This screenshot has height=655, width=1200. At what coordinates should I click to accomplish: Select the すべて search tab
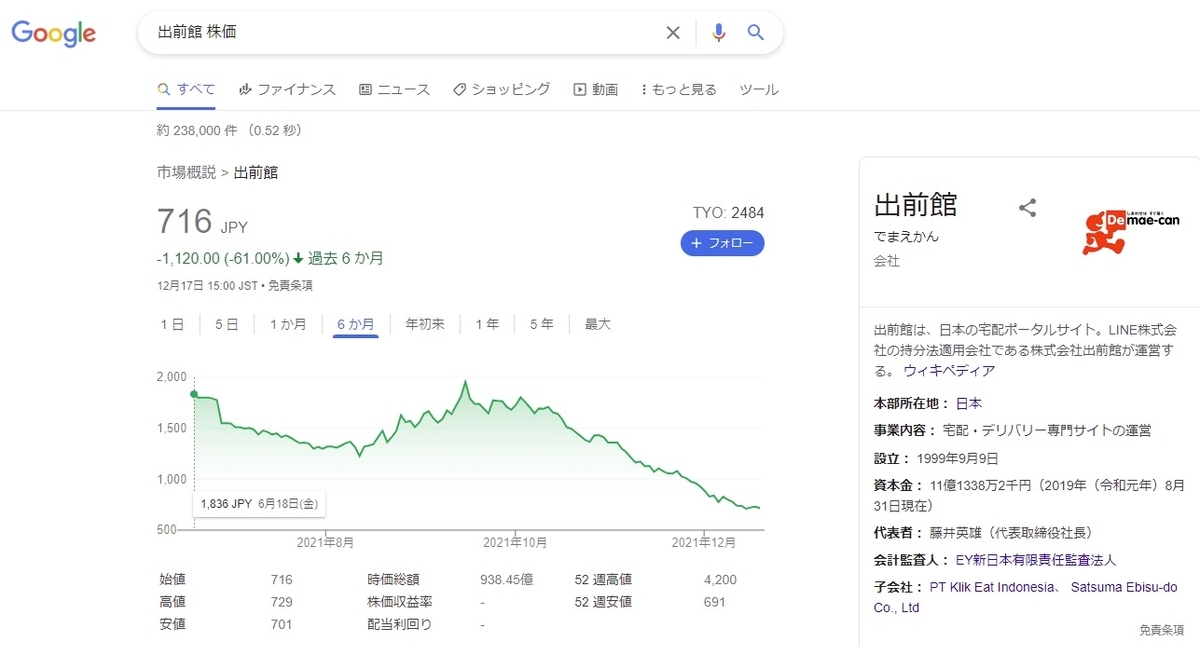click(x=186, y=89)
